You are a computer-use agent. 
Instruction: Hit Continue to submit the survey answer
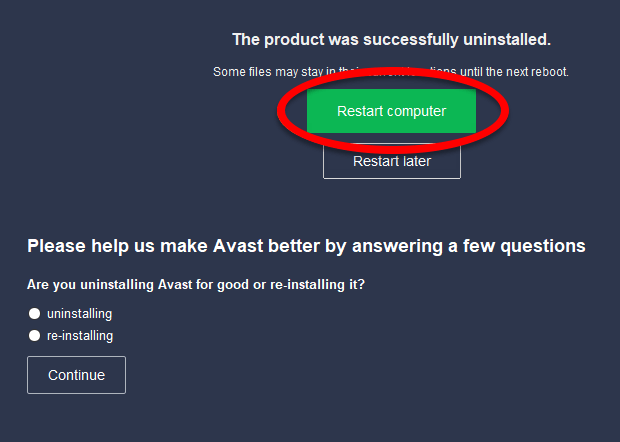point(76,375)
